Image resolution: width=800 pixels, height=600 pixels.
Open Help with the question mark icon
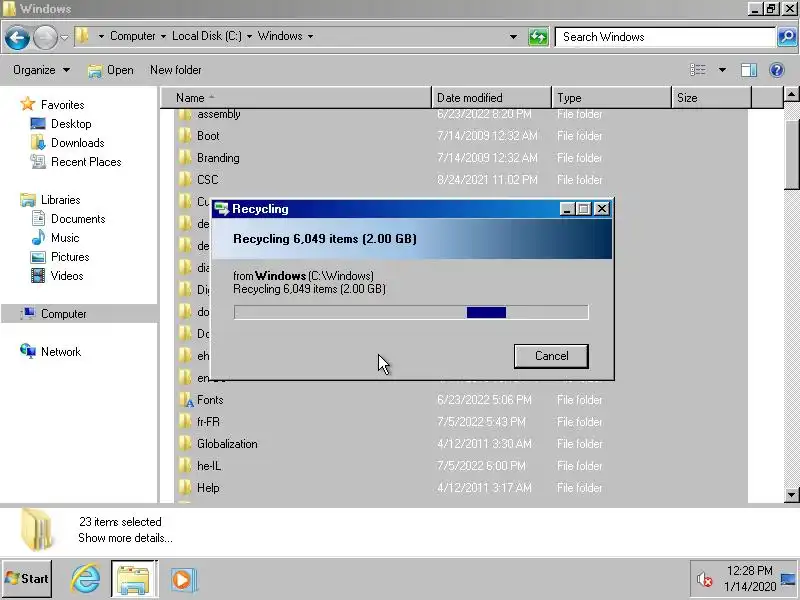(777, 70)
